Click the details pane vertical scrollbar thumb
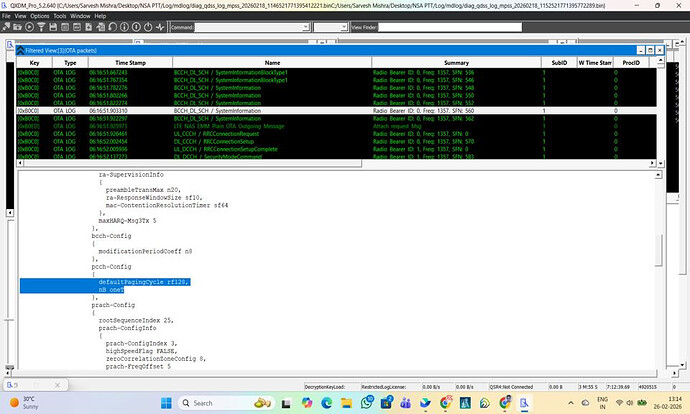 tap(658, 251)
